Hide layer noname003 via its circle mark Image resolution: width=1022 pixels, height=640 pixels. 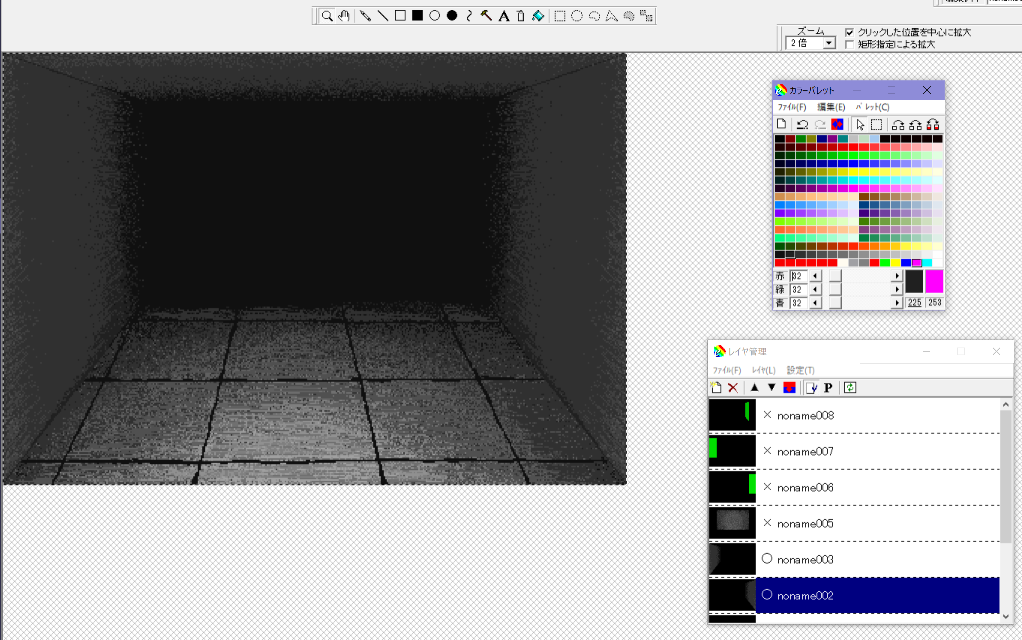[x=767, y=559]
